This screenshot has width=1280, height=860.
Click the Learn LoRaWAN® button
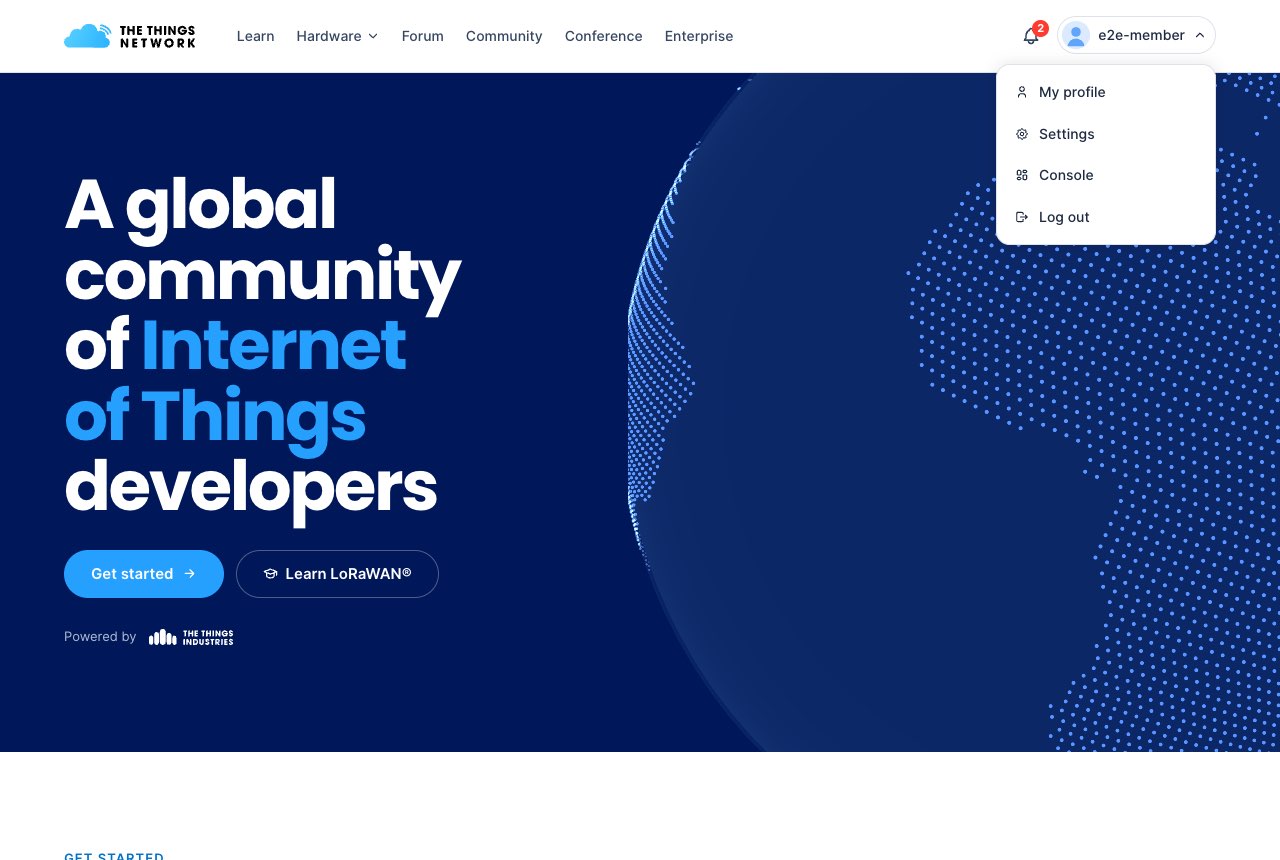tap(337, 574)
